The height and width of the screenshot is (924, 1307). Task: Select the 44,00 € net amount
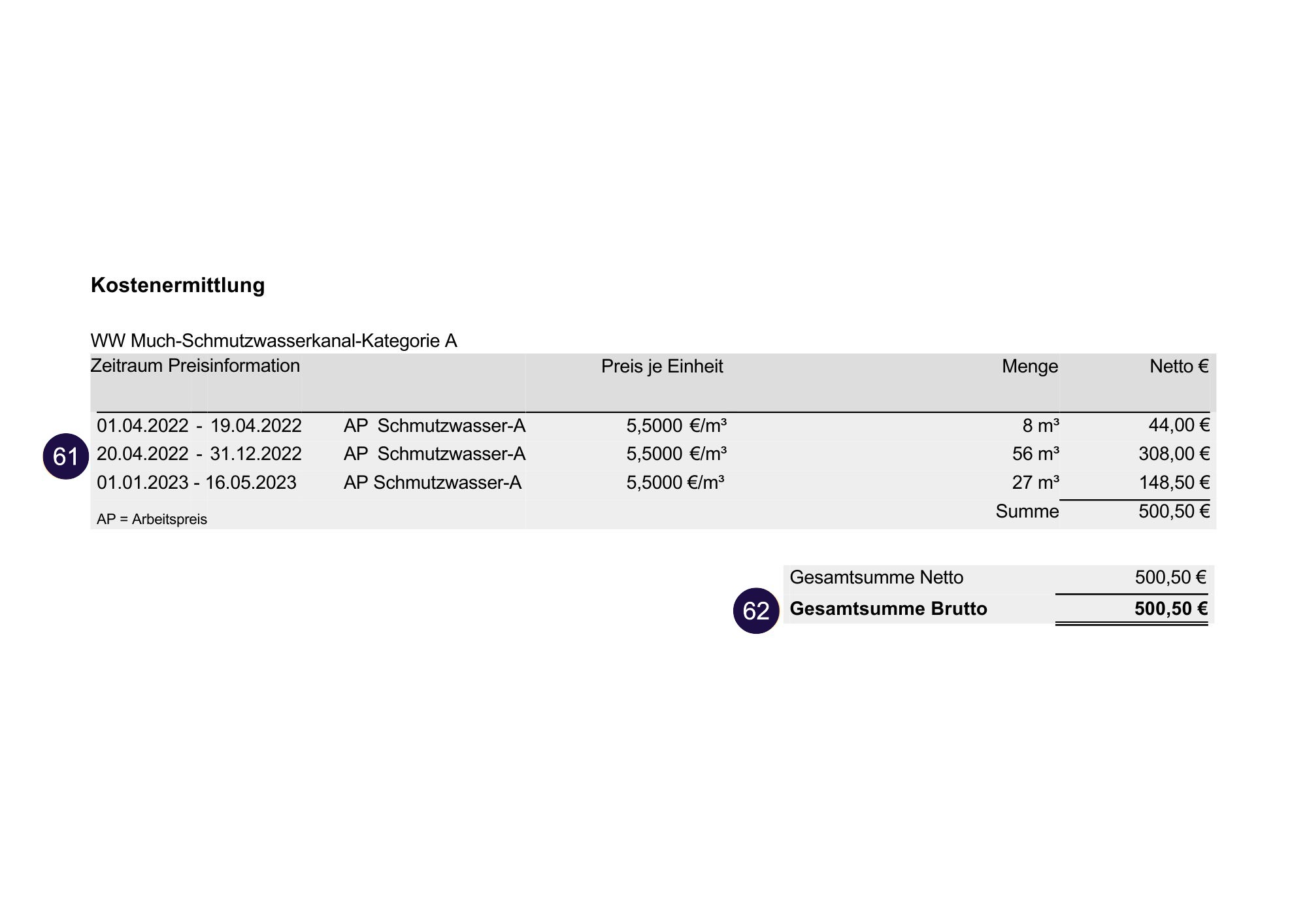tap(1178, 425)
